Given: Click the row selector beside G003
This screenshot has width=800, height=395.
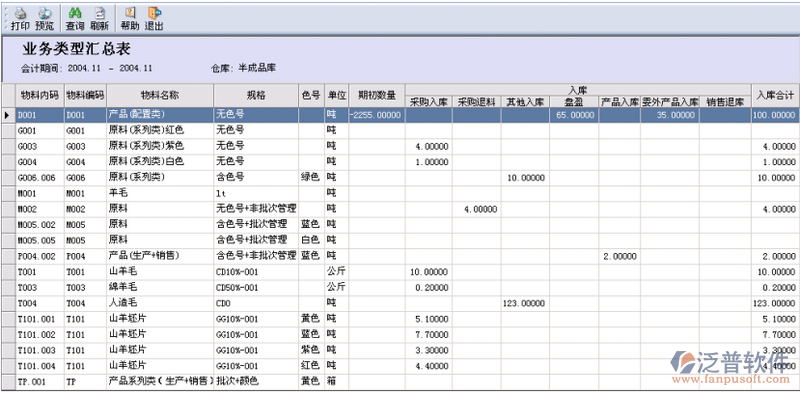Looking at the screenshot, I should coord(8,146).
